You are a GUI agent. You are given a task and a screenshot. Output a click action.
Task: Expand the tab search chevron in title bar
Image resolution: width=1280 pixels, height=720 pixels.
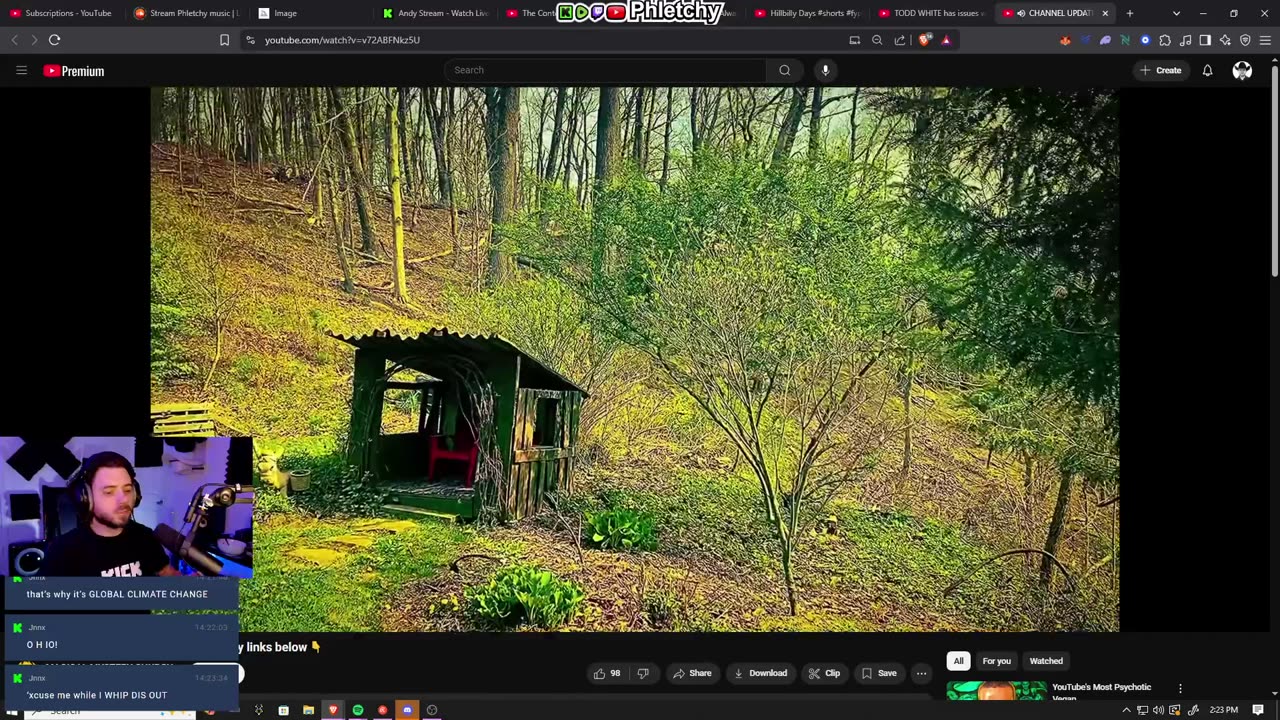coord(1176,13)
